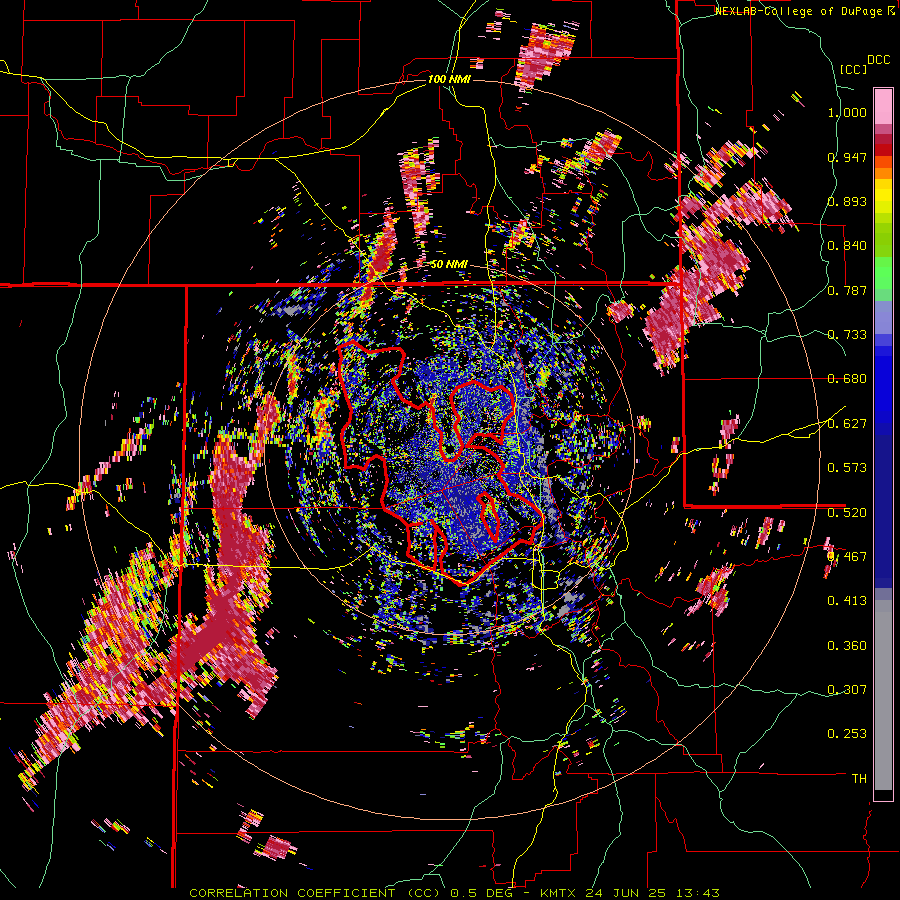Click the NEXLAB-College of DuPage label
The width and height of the screenshot is (900, 900).
798,11
